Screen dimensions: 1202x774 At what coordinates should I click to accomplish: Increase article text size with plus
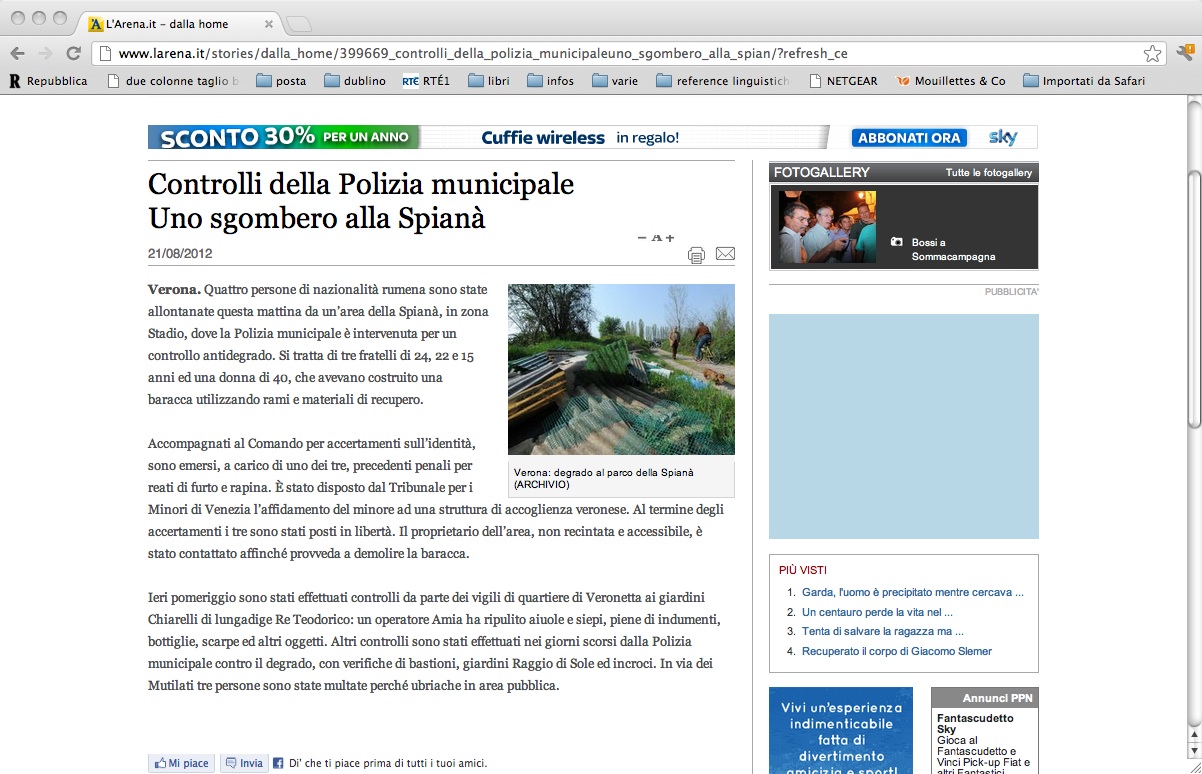(670, 238)
